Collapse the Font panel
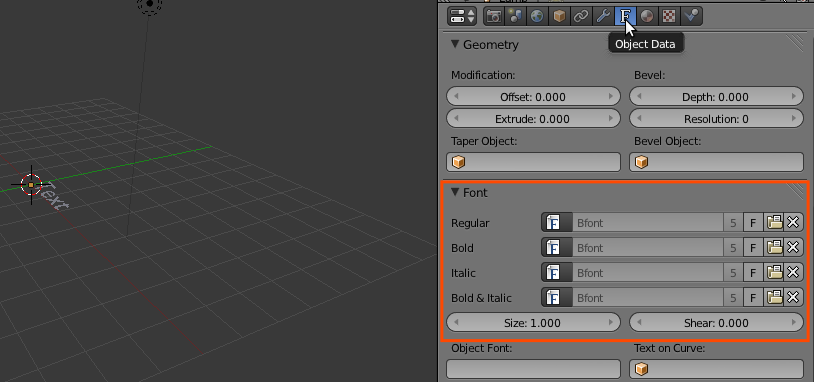 click(455, 193)
